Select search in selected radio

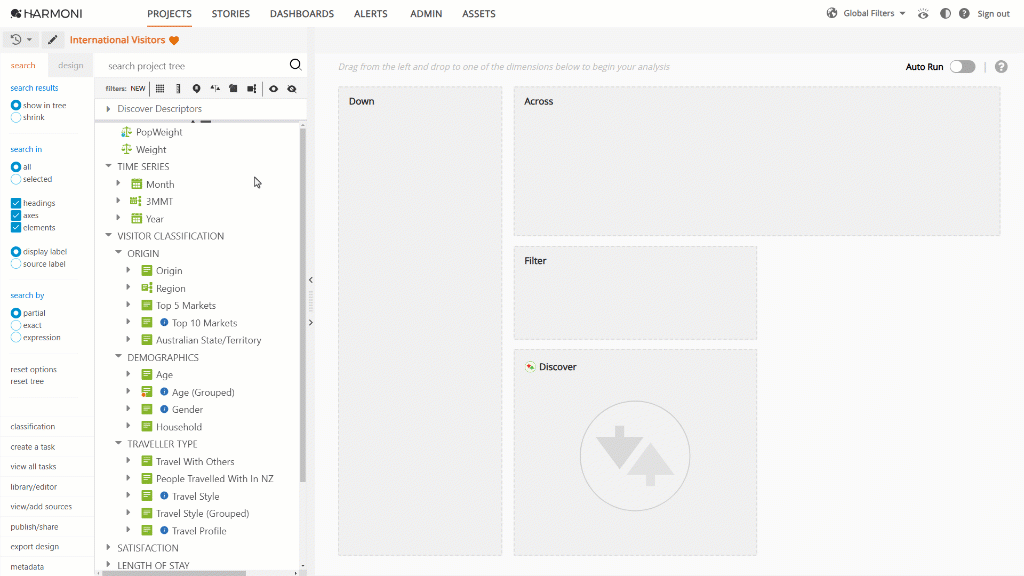point(16,179)
